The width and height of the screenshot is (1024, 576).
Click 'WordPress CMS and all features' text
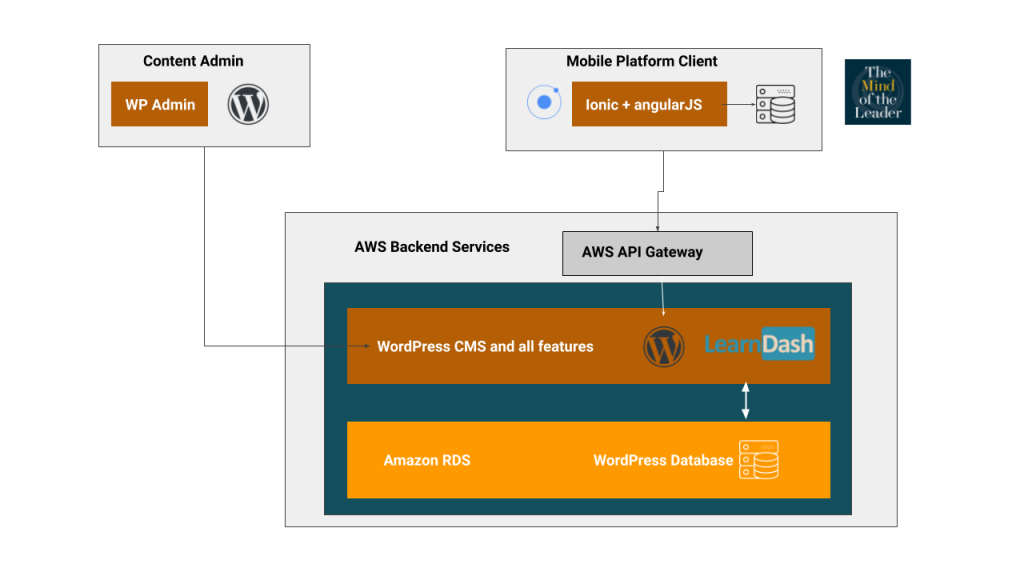[x=485, y=347]
